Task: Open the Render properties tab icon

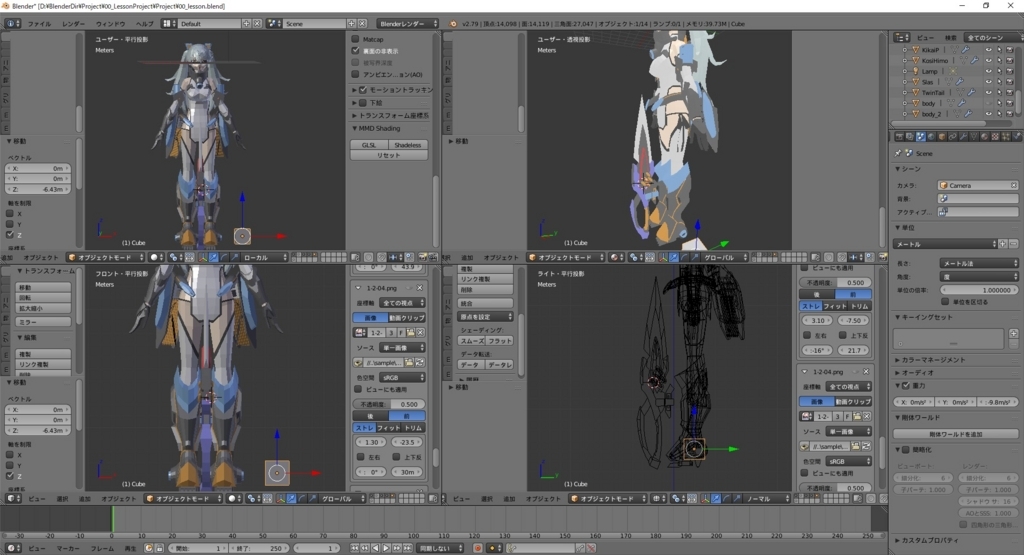Action: coord(899,136)
